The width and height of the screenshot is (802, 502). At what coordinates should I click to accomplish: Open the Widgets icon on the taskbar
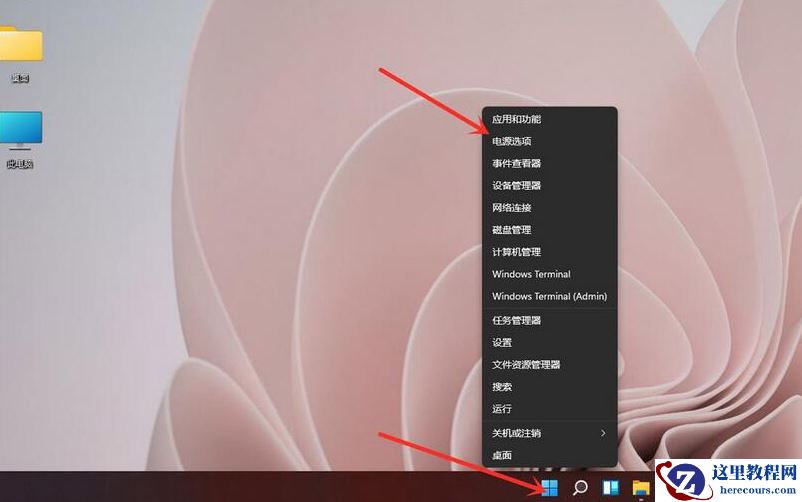coord(610,487)
